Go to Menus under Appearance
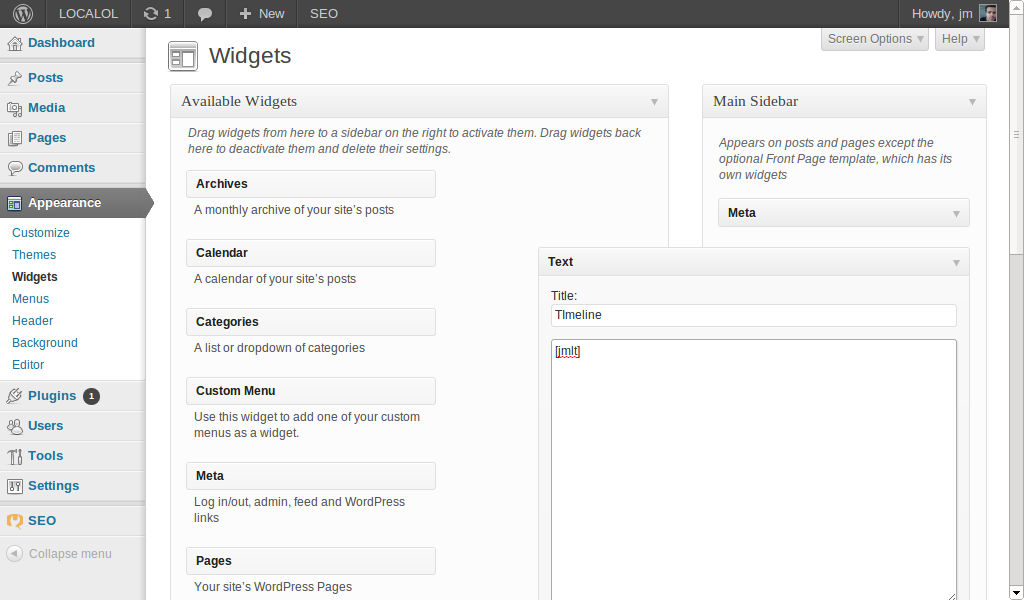 (31, 298)
